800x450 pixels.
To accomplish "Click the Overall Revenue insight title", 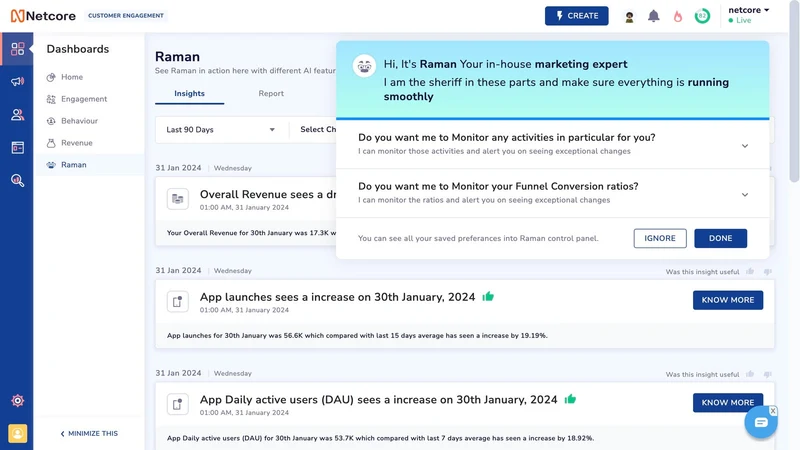I will point(268,194).
